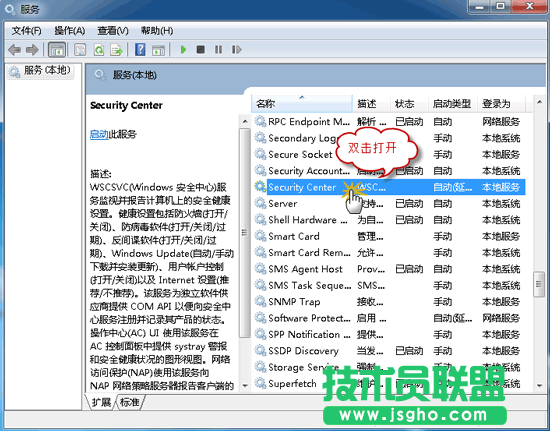Open Help via the question-mark icon

click(140, 50)
